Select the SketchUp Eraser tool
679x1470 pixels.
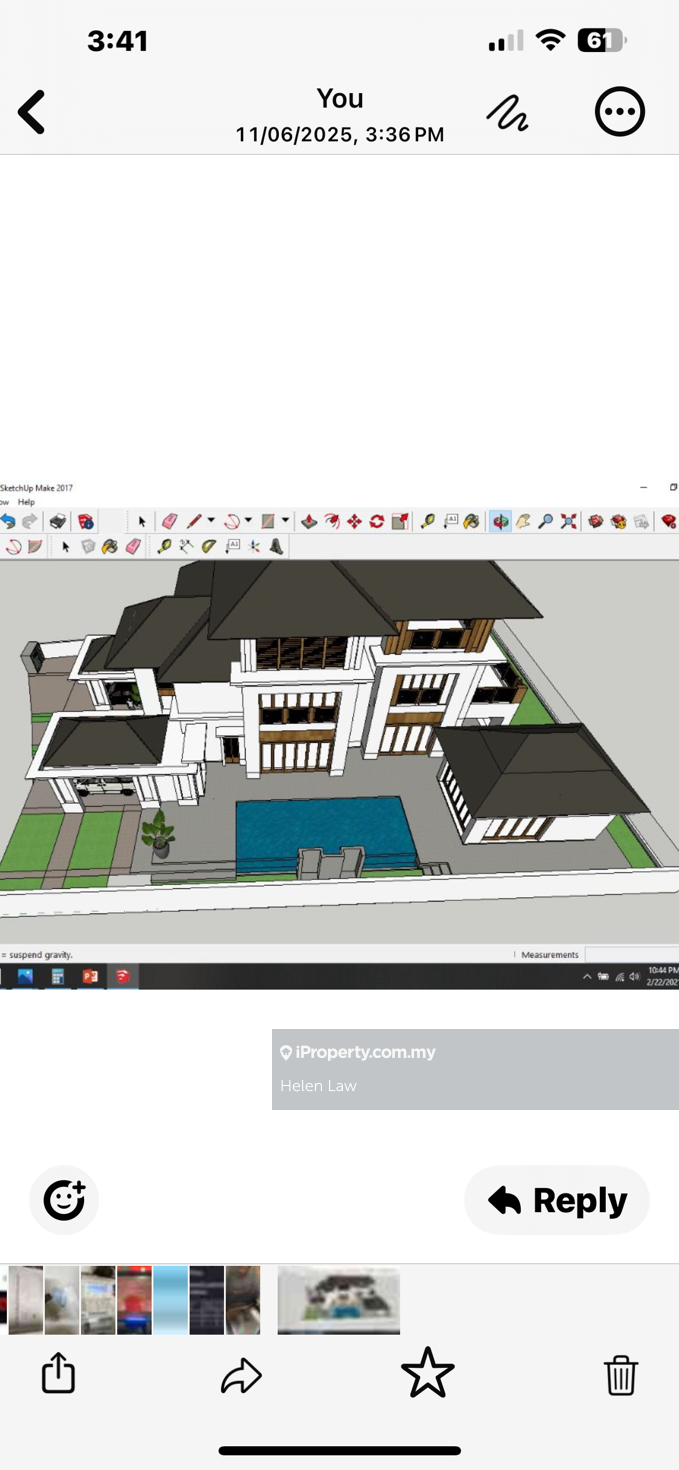169,521
